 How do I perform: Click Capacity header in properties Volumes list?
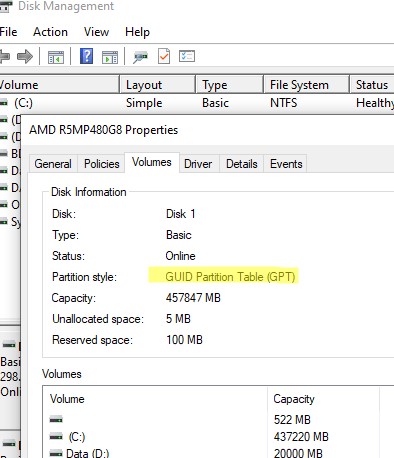coord(323,399)
